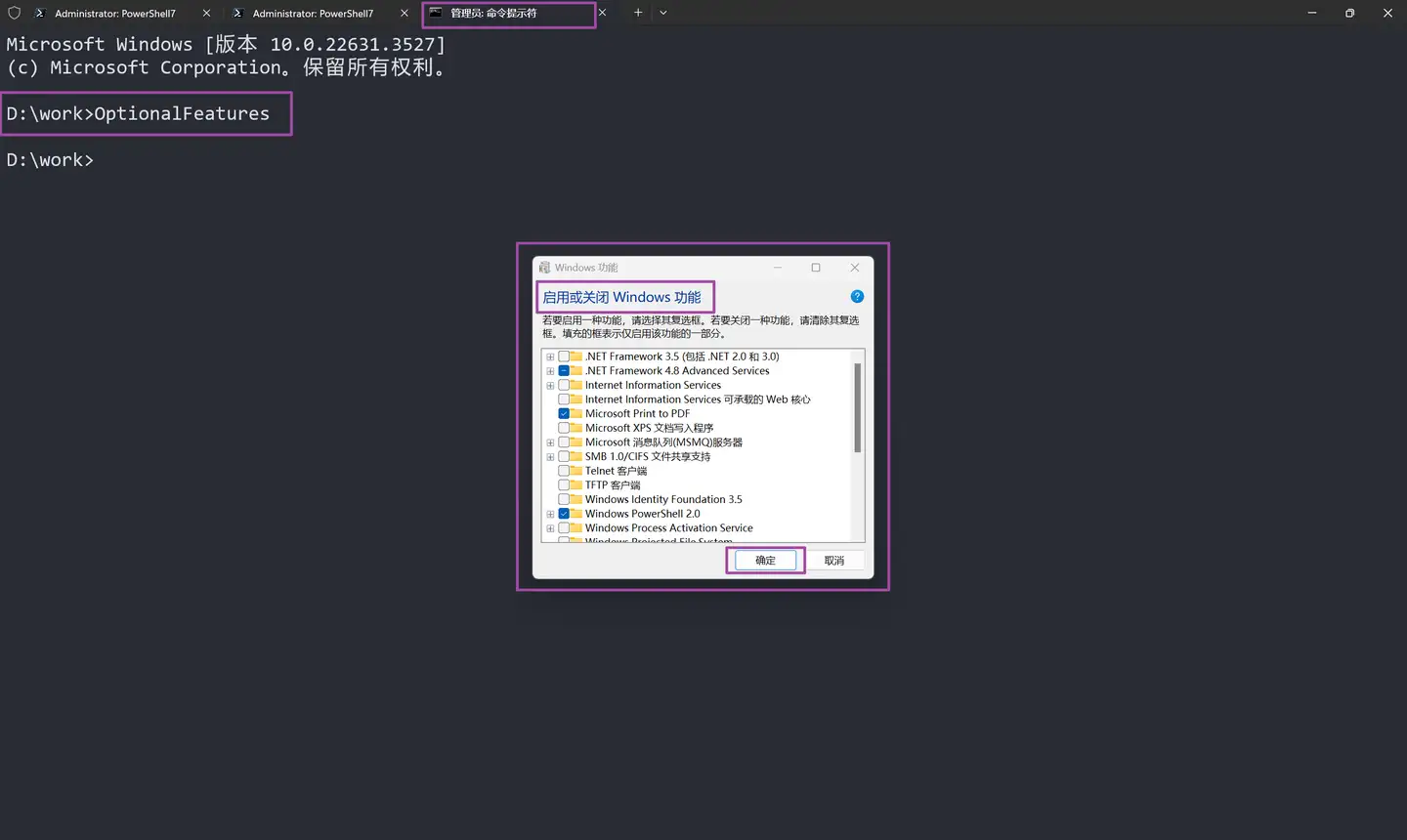Click the folder icon beside Windows Identity Foundation 3.5
Screen dimensions: 1407x840
(x=576, y=499)
